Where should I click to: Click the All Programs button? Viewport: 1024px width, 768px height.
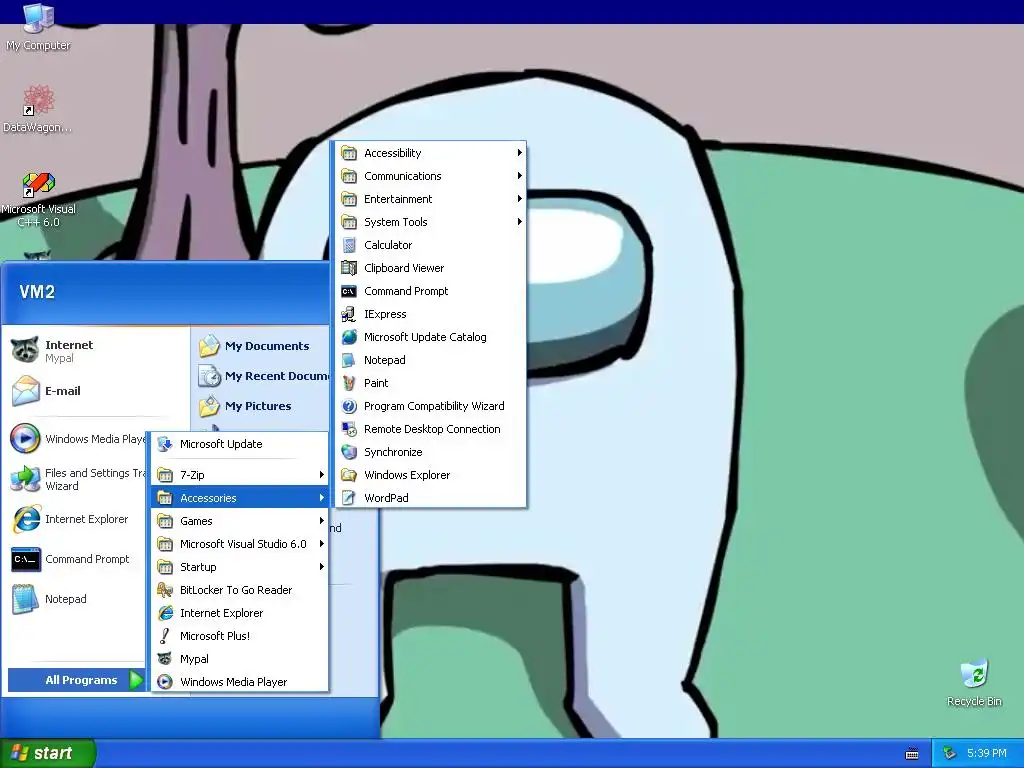click(x=76, y=680)
